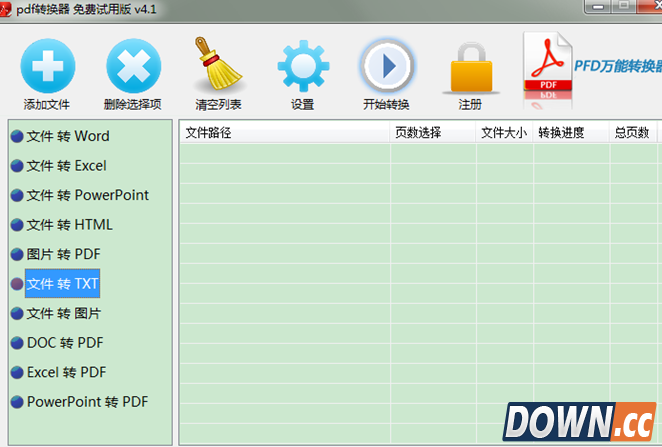Image resolution: width=662 pixels, height=447 pixels.
Task: Select the highlighted 文件 转 TXT mode
Action: tap(62, 283)
